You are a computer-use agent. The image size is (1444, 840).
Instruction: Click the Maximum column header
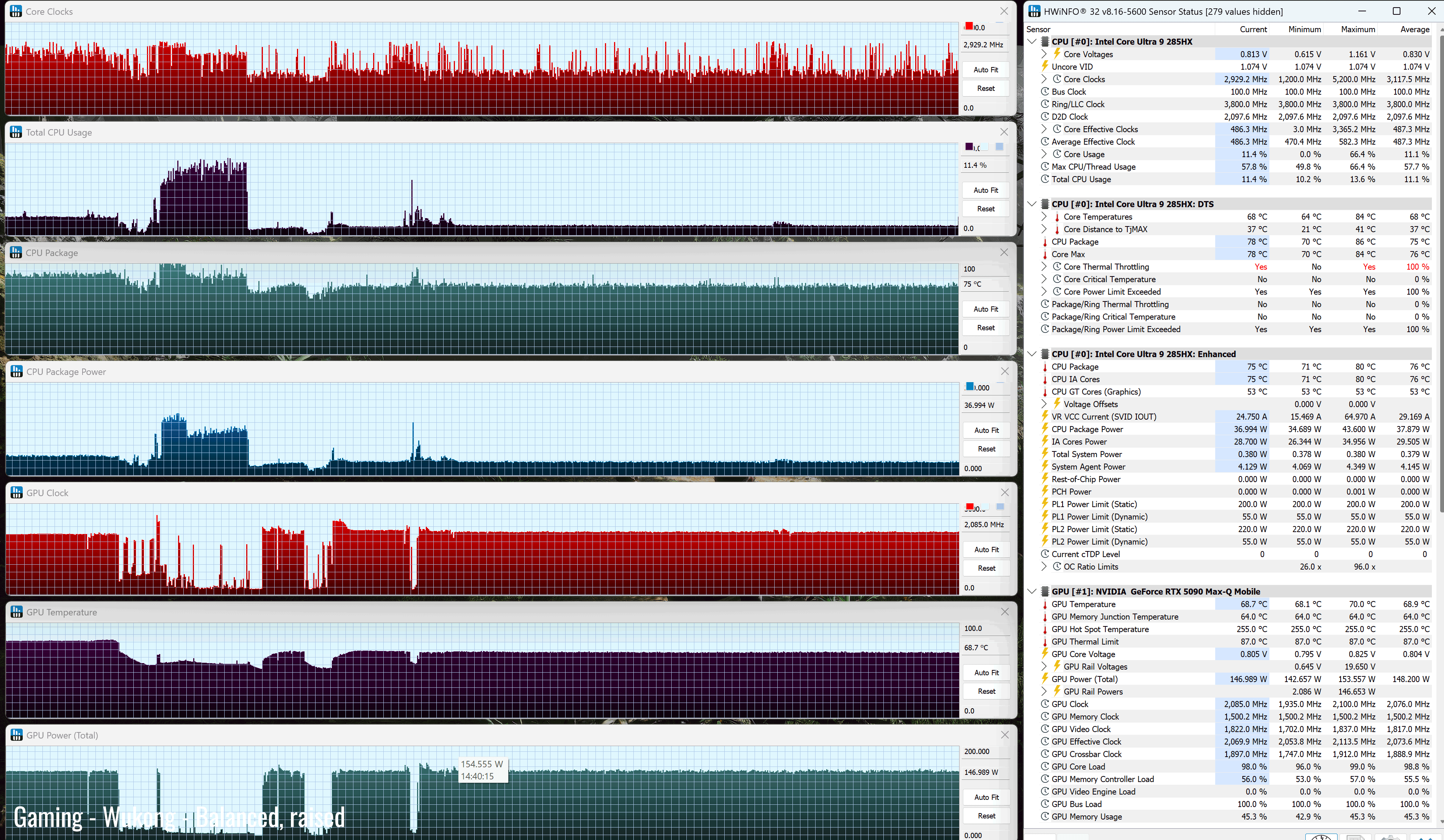coord(1350,29)
